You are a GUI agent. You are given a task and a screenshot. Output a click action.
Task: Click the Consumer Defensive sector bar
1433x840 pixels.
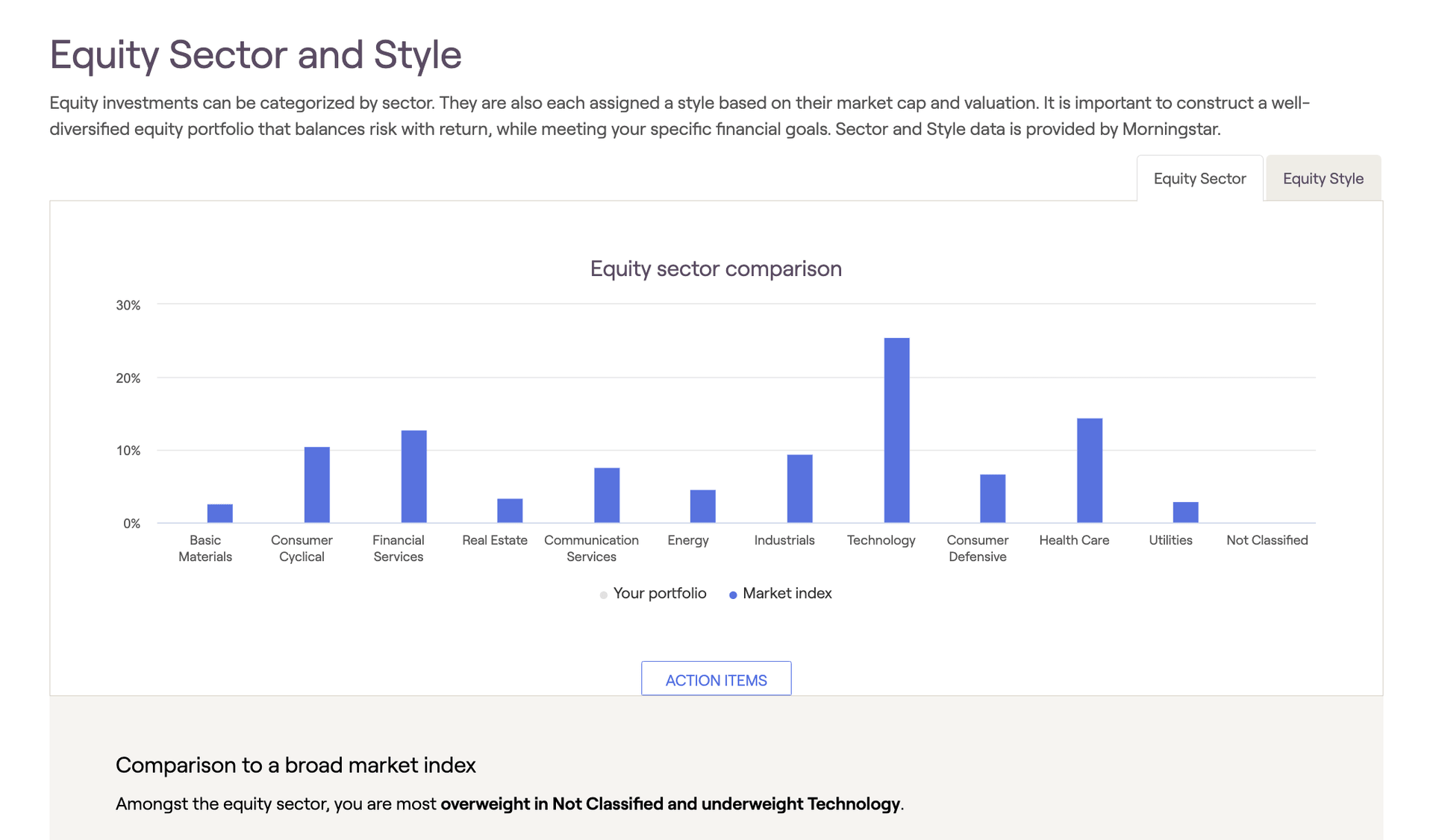[993, 498]
